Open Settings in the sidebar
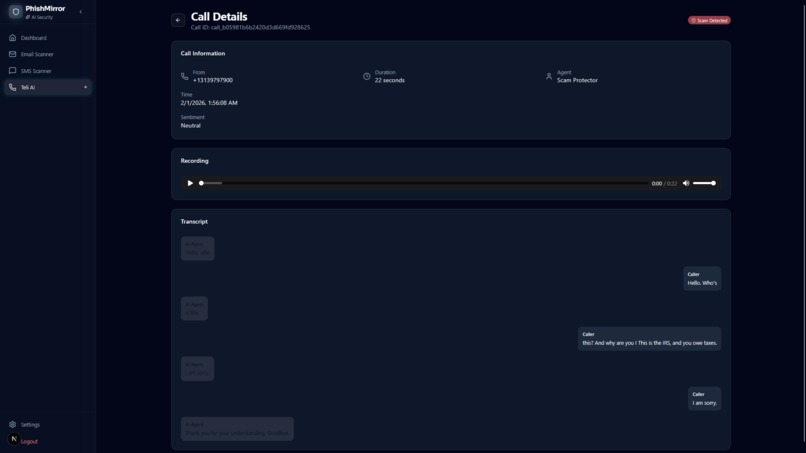 [47, 425]
